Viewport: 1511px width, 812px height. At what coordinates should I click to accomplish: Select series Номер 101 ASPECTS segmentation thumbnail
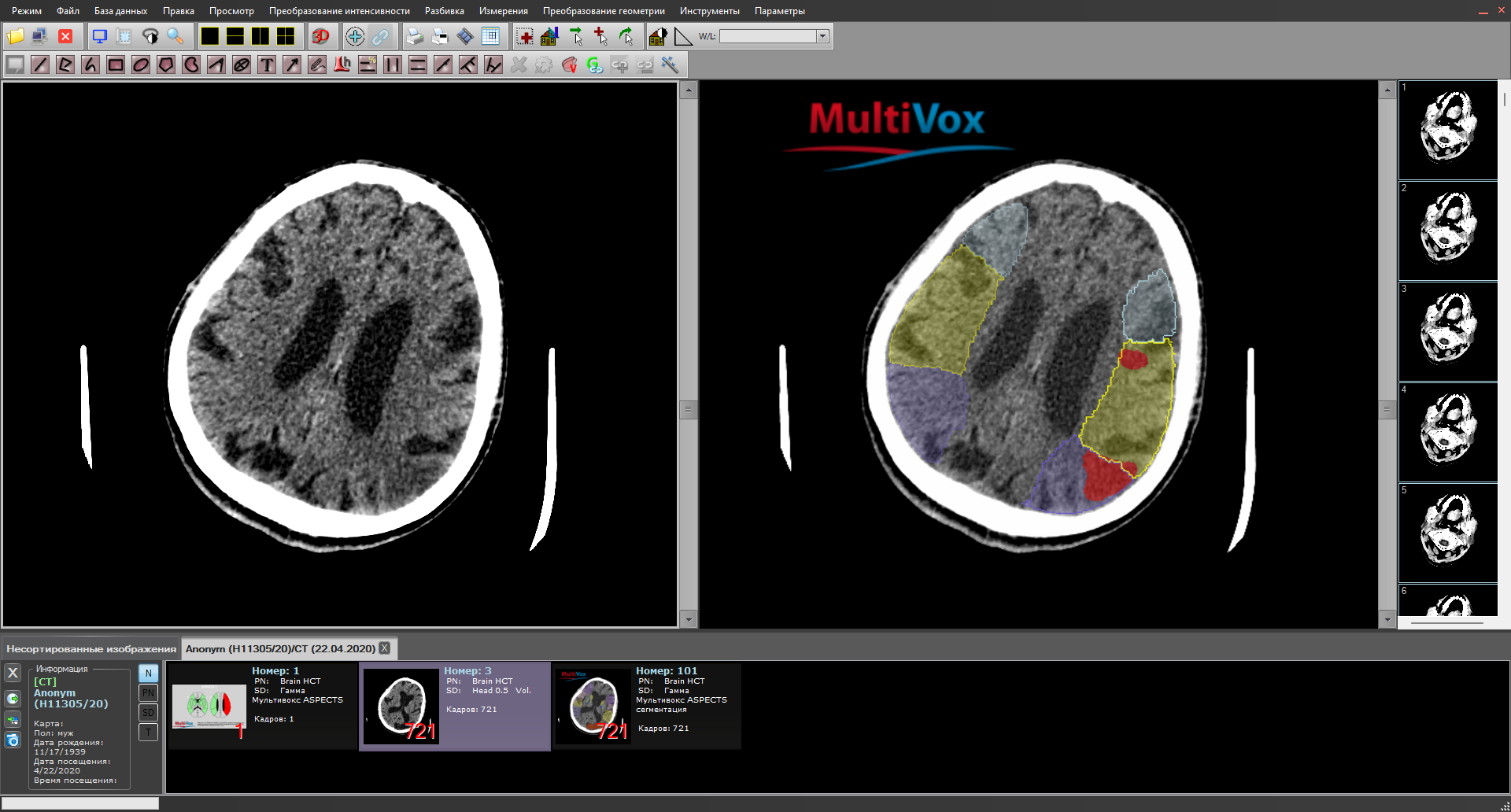pyautogui.click(x=593, y=706)
